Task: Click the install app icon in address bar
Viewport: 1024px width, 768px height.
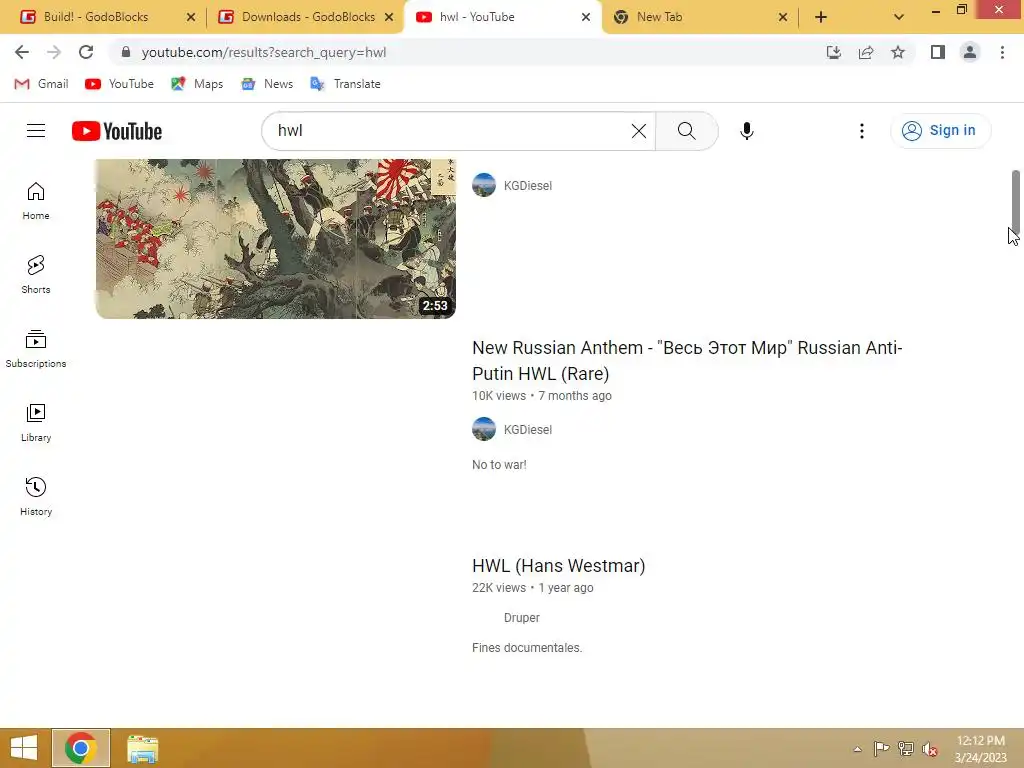Action: pyautogui.click(x=833, y=52)
